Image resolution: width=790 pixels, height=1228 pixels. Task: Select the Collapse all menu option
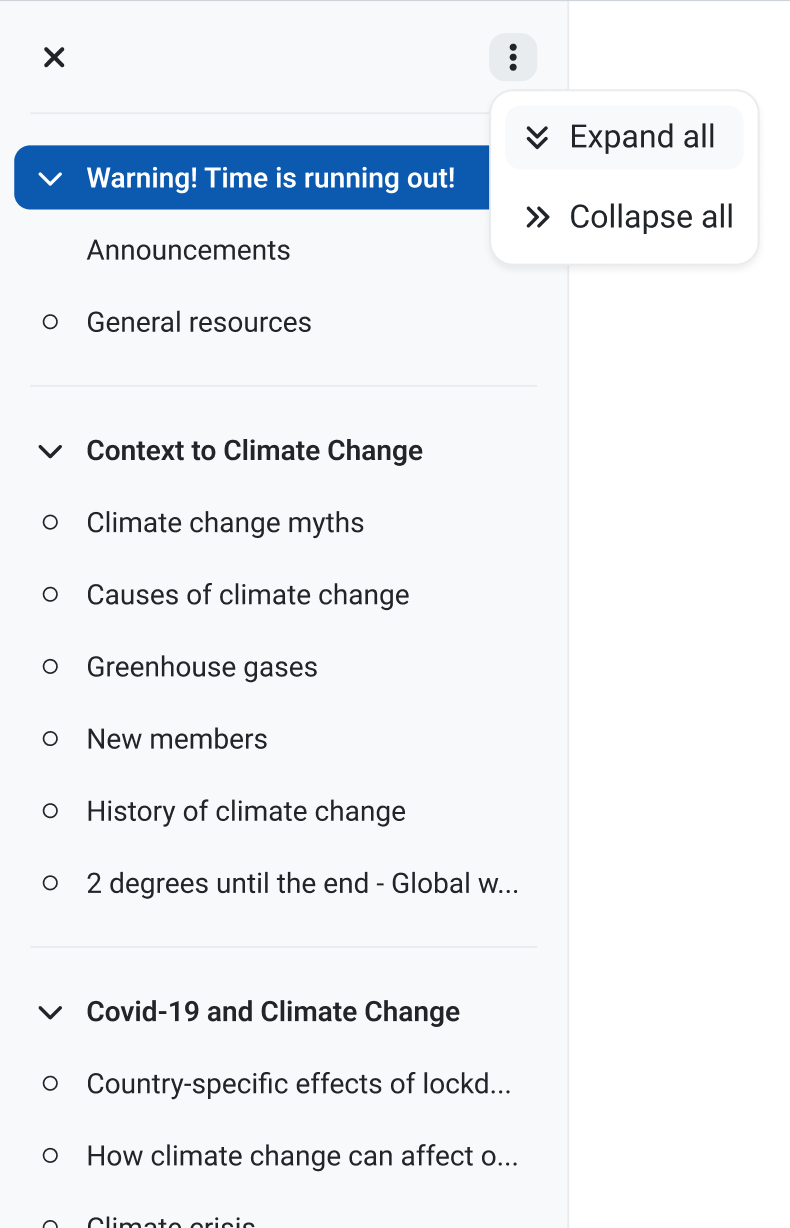(624, 217)
